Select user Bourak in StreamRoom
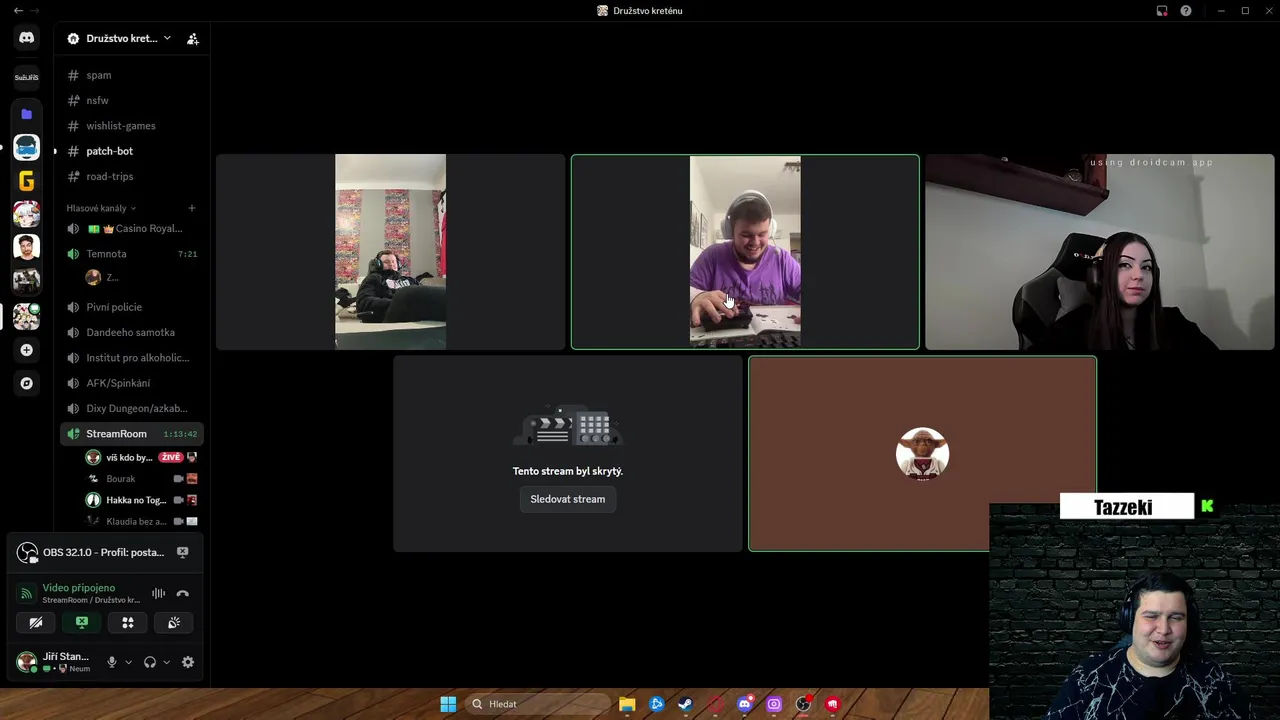This screenshot has width=1280, height=720. [140, 479]
